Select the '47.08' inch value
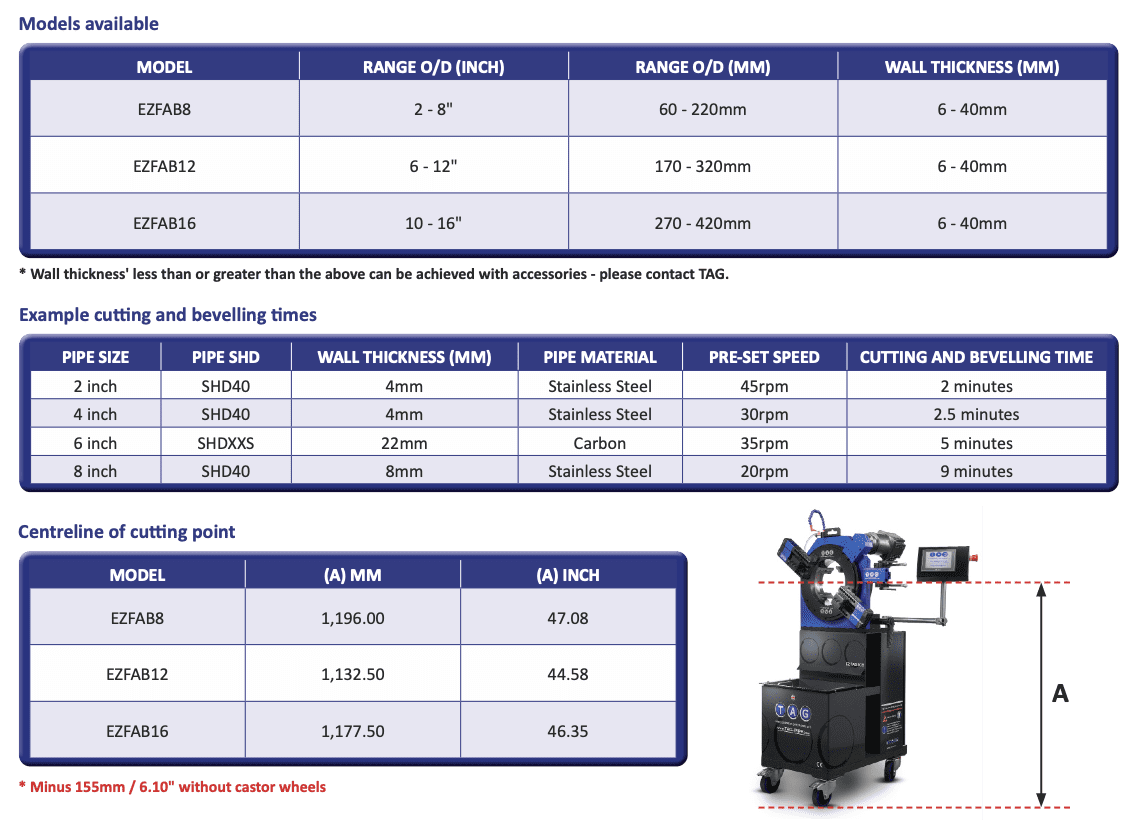Screen dimensions: 1142x820 click(x=568, y=618)
